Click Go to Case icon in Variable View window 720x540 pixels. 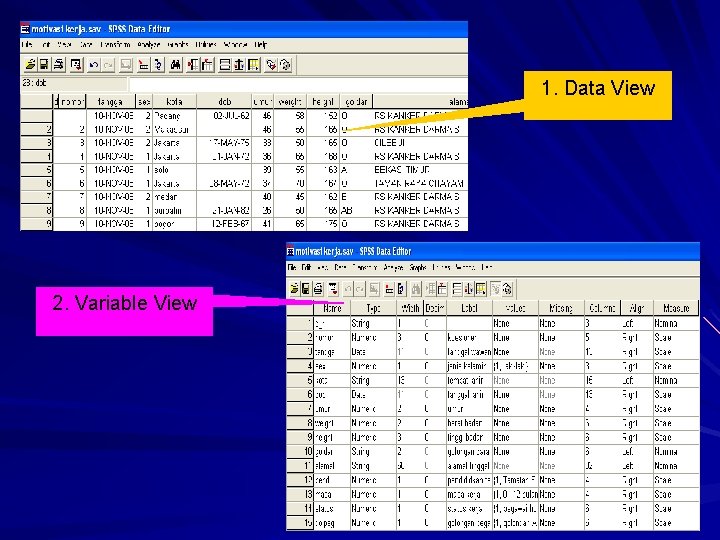pyautogui.click(x=389, y=289)
